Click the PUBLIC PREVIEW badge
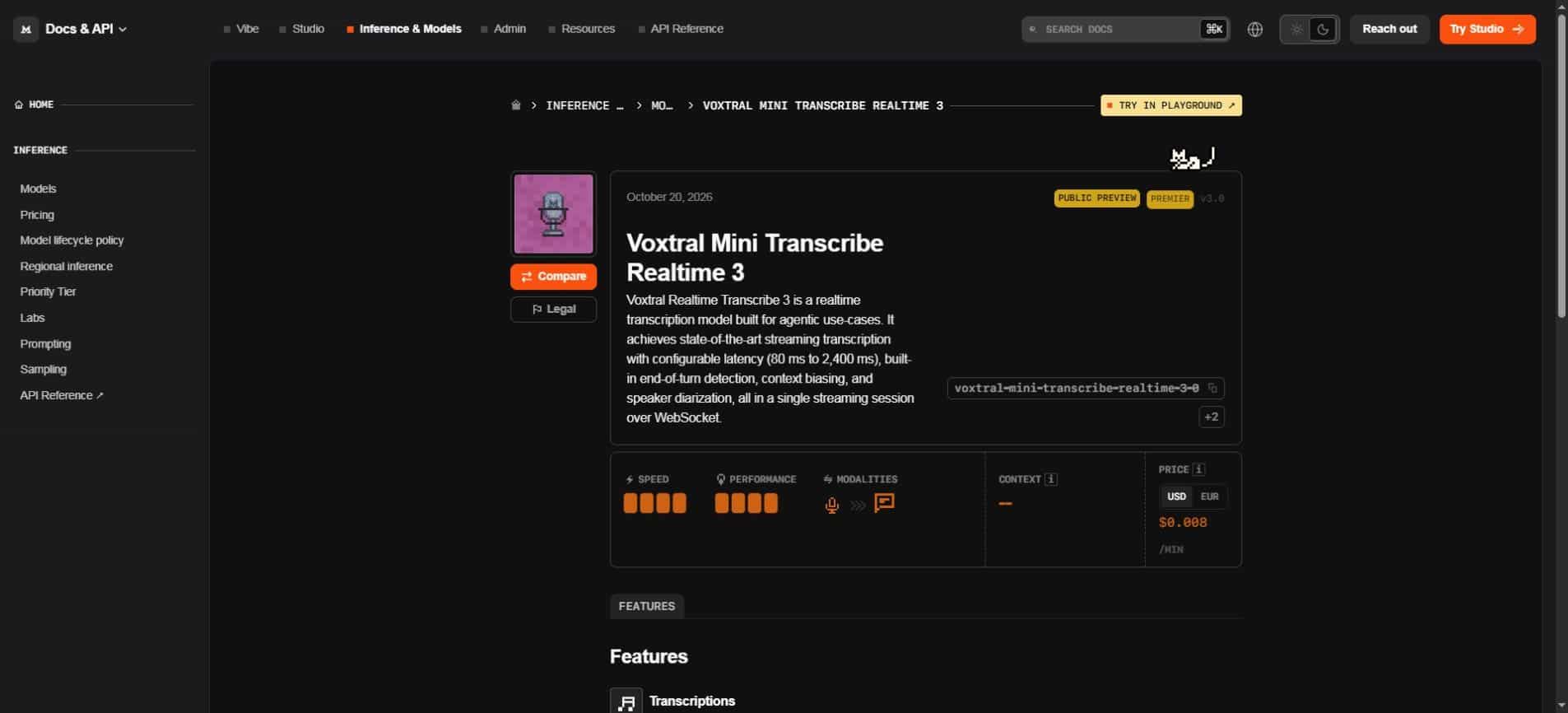This screenshot has width=1568, height=713. tap(1096, 198)
